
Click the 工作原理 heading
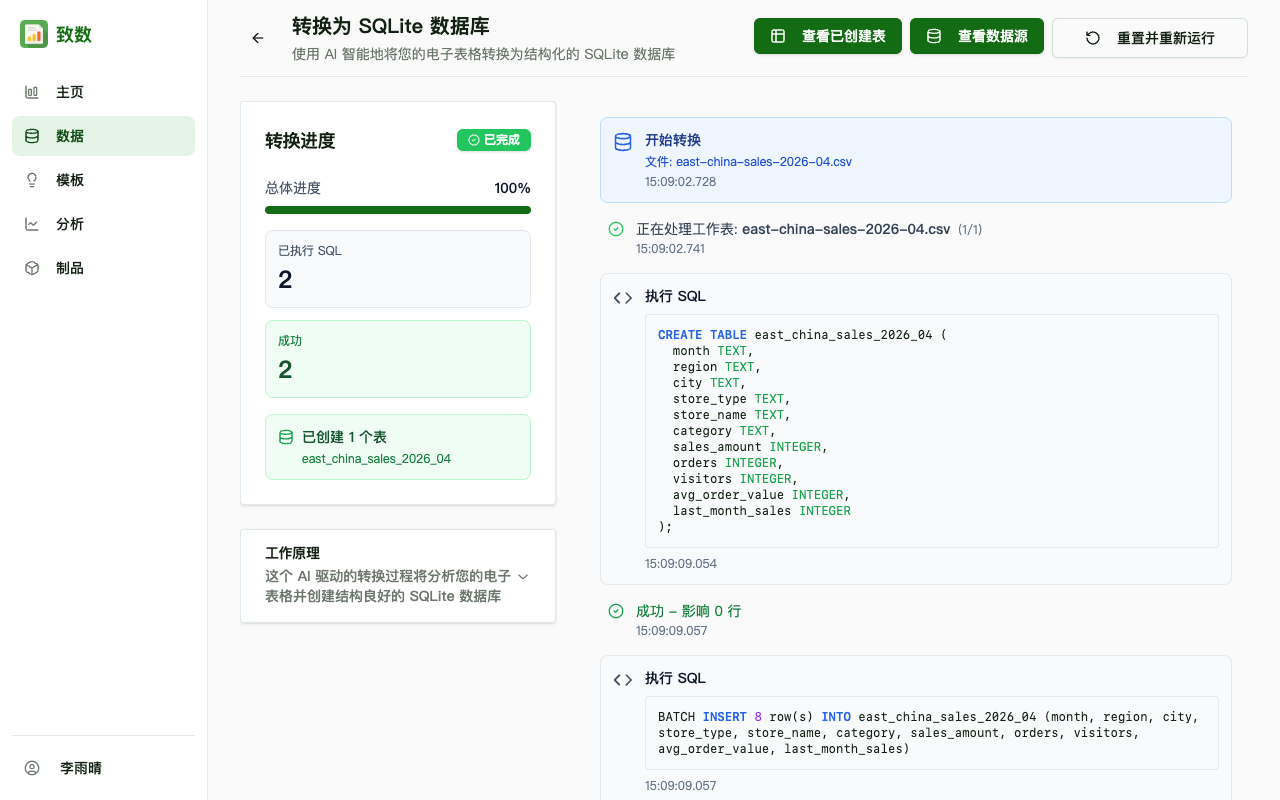point(292,553)
